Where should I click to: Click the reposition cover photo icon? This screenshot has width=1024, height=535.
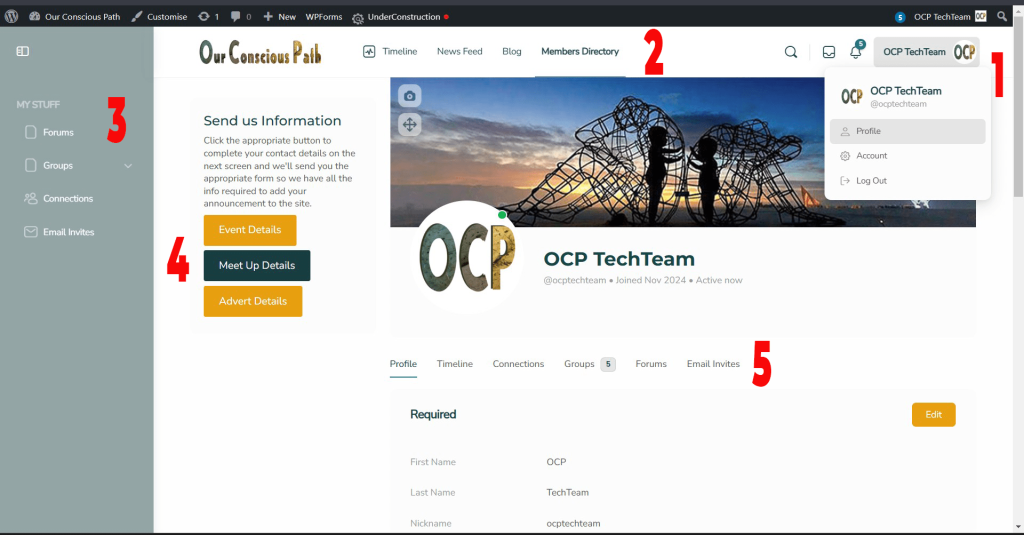[409, 125]
